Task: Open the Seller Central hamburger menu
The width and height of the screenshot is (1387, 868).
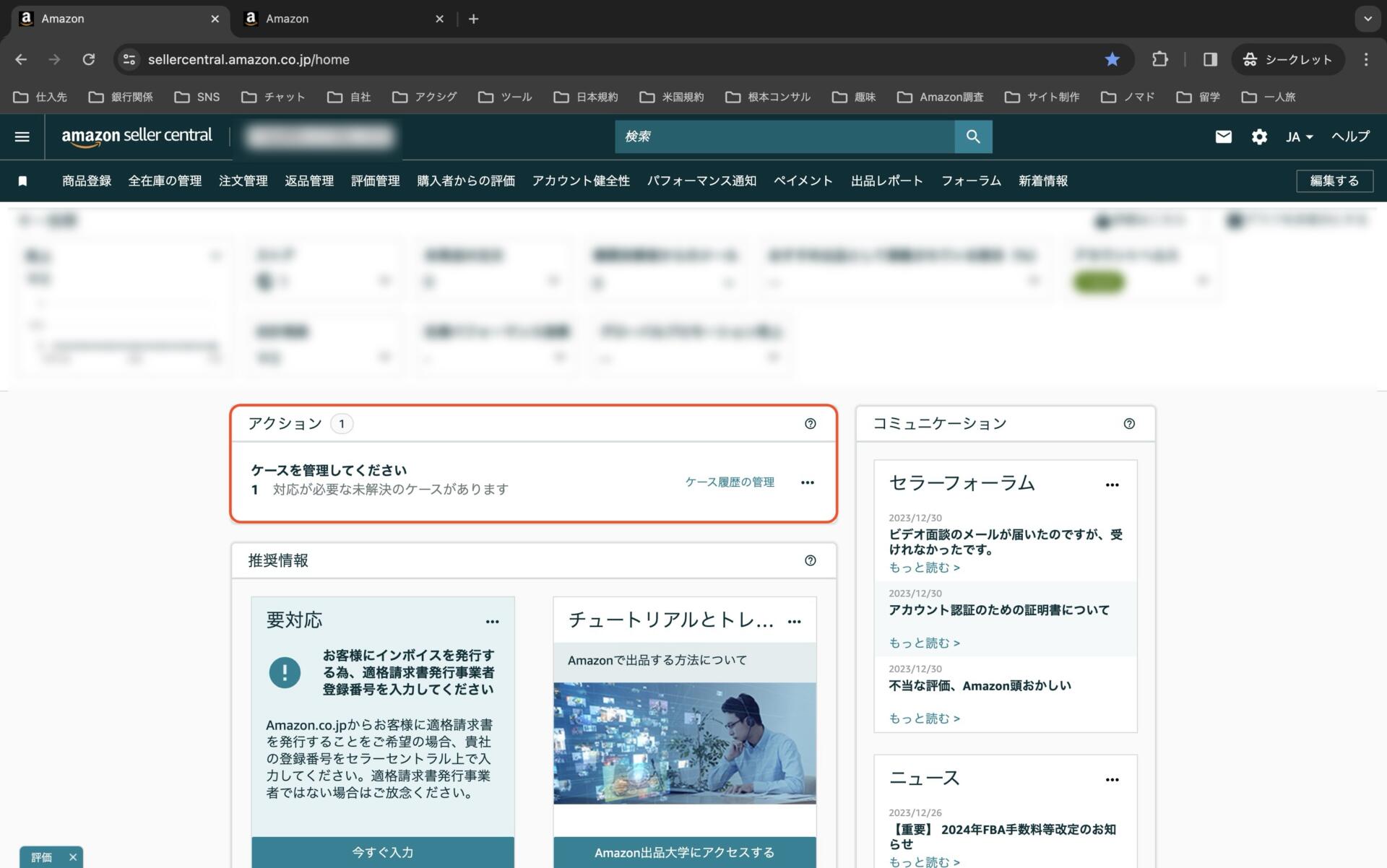Action: 22,136
